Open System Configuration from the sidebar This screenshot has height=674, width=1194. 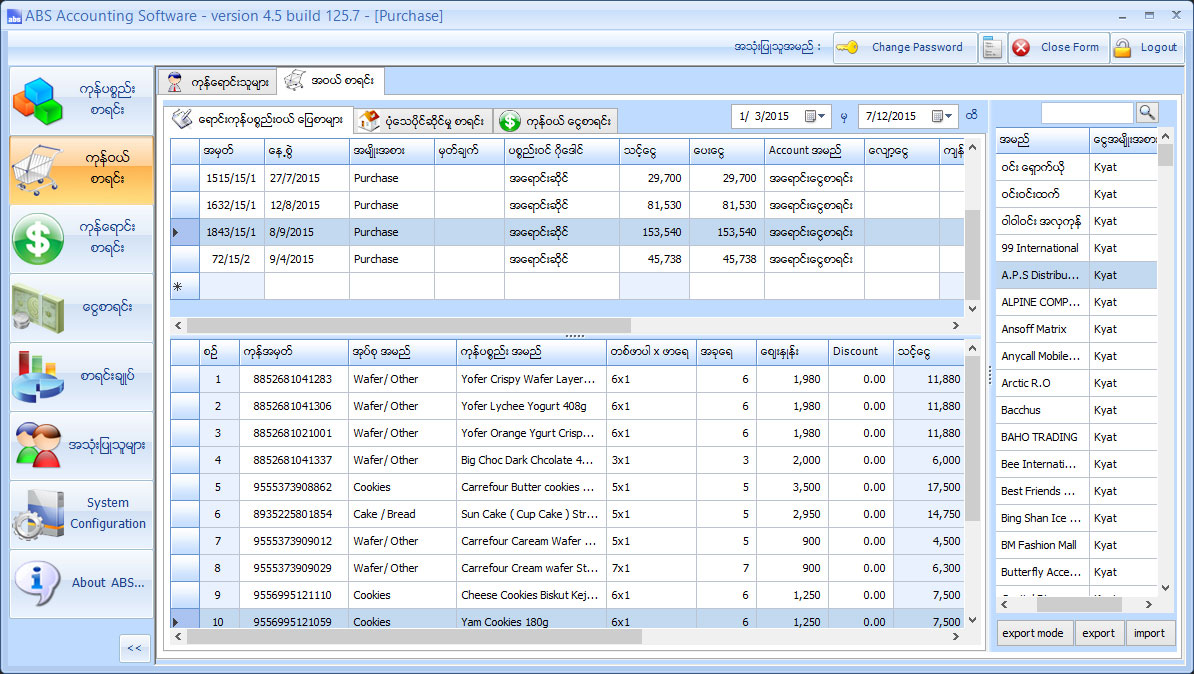(x=82, y=514)
